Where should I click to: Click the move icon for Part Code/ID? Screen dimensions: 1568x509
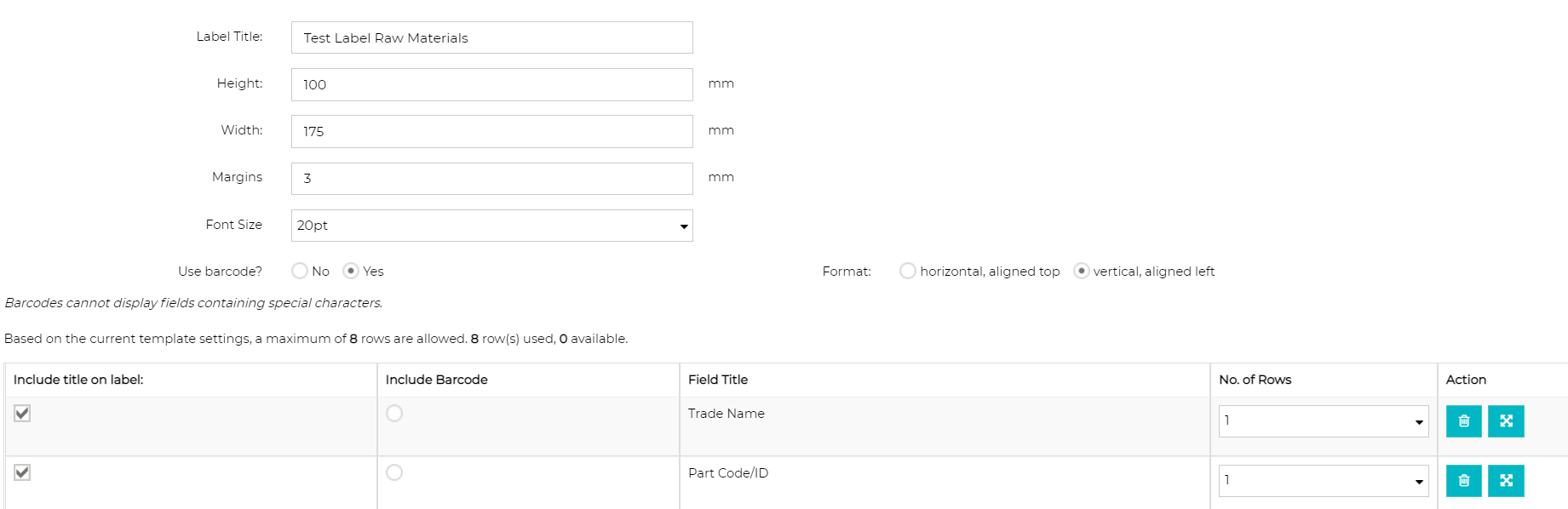1506,480
